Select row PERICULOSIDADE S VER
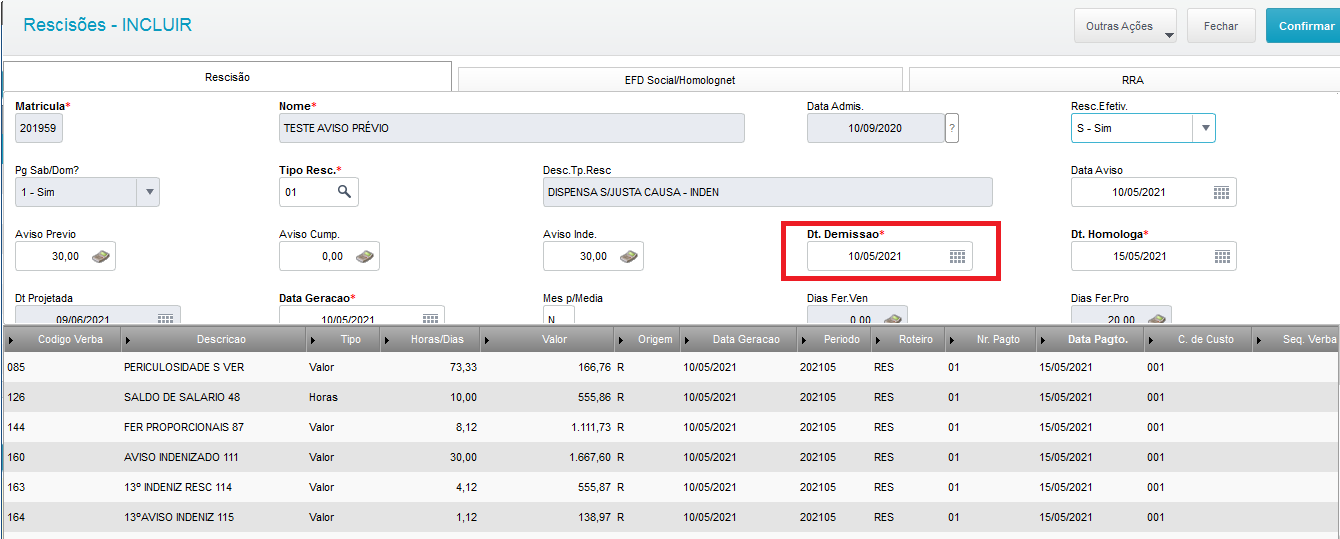This screenshot has width=1340, height=539. 670,367
